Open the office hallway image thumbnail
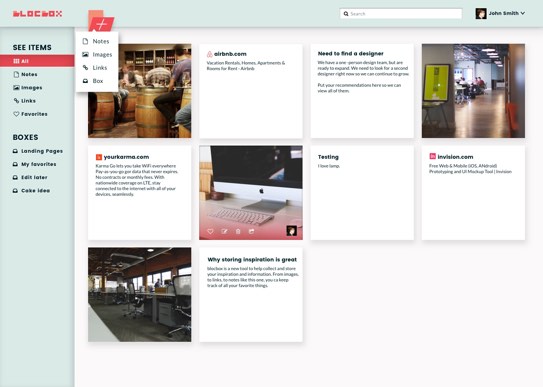The width and height of the screenshot is (543, 387). (473, 91)
